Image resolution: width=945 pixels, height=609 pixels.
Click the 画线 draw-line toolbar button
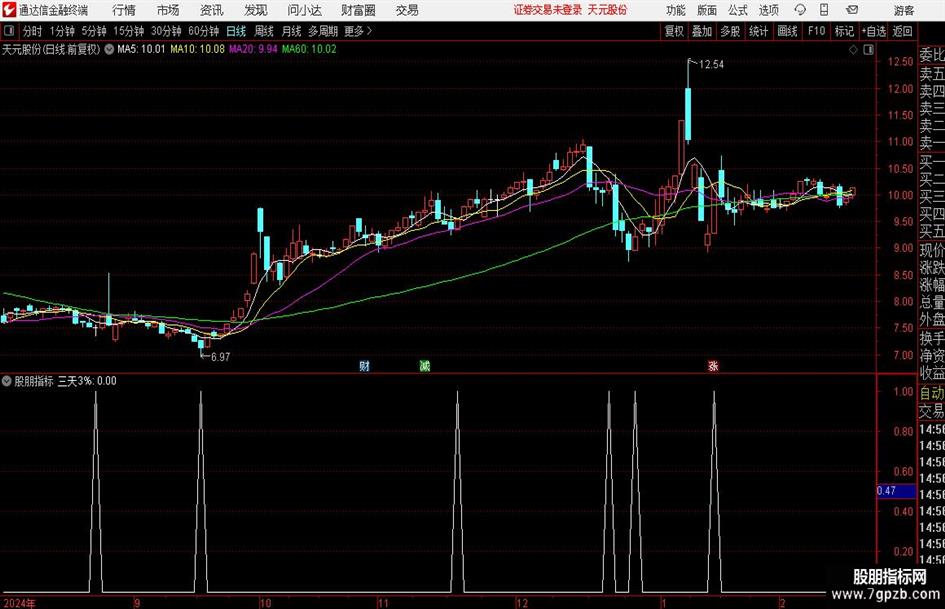[x=787, y=31]
